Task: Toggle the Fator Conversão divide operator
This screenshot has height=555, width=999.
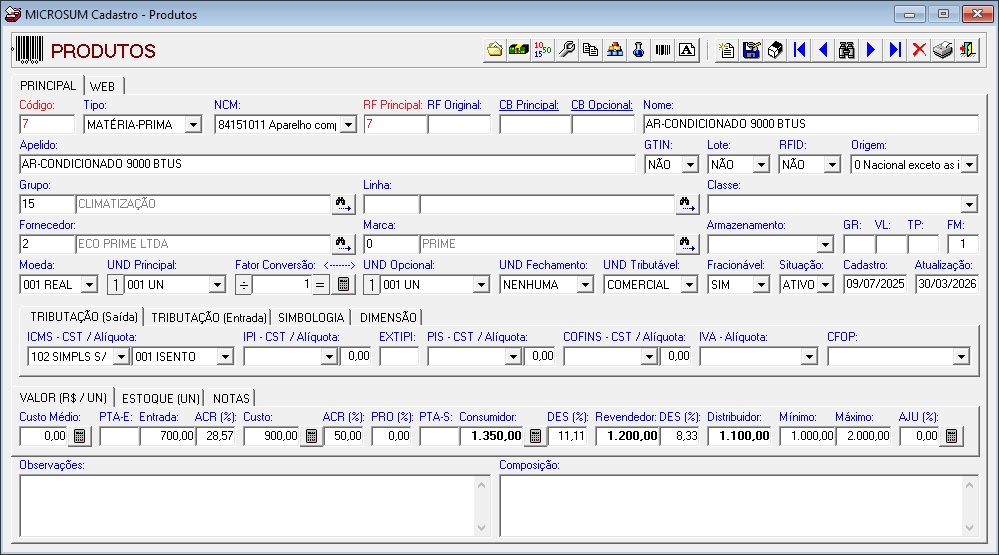Action: (243, 284)
